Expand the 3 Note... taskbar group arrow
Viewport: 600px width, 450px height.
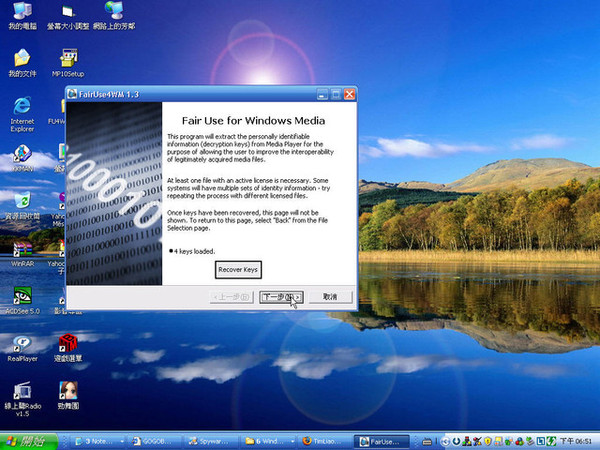point(122,442)
